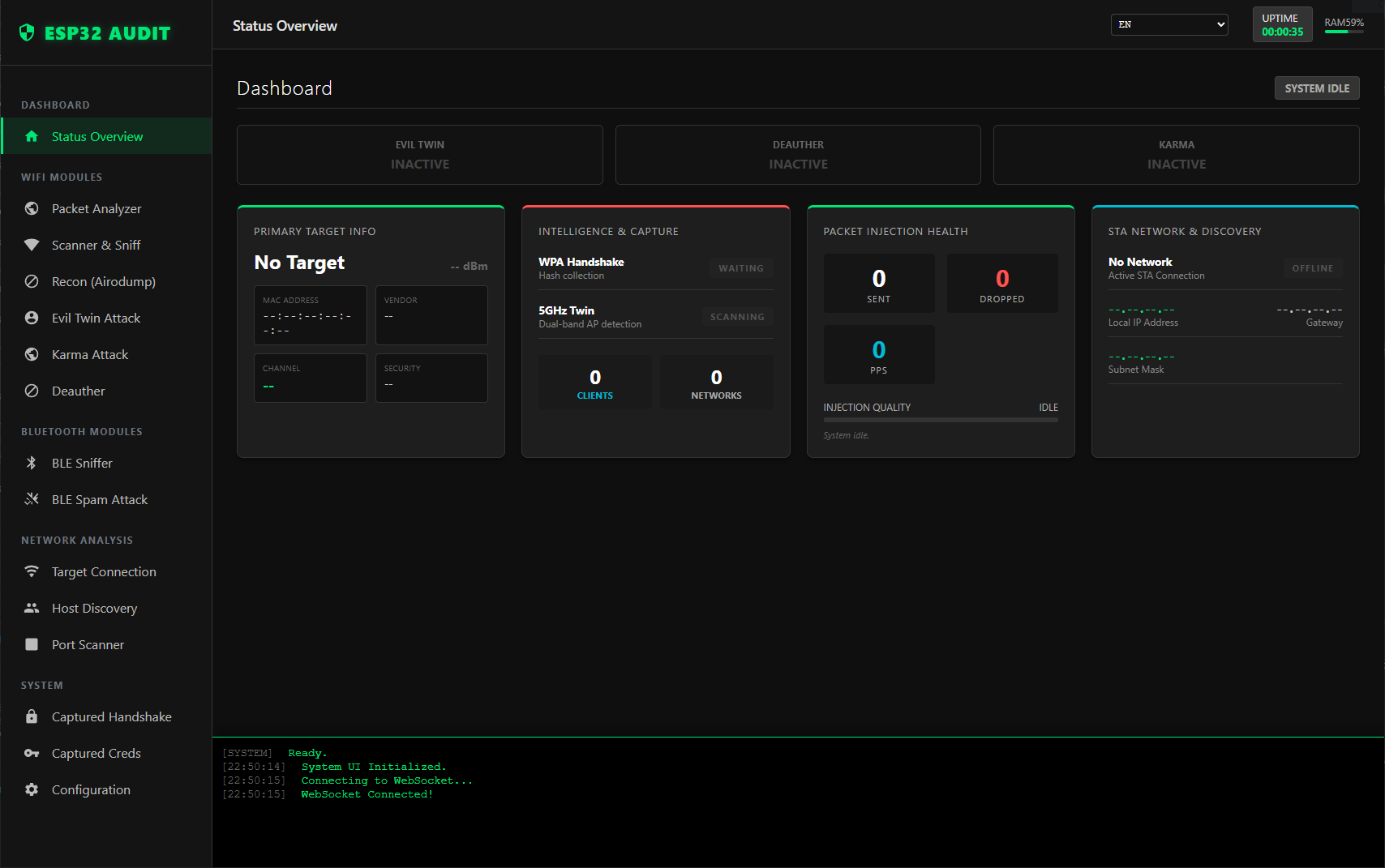The image size is (1385, 868).
Task: Click the 'WPA Handshake' label
Action: click(581, 262)
